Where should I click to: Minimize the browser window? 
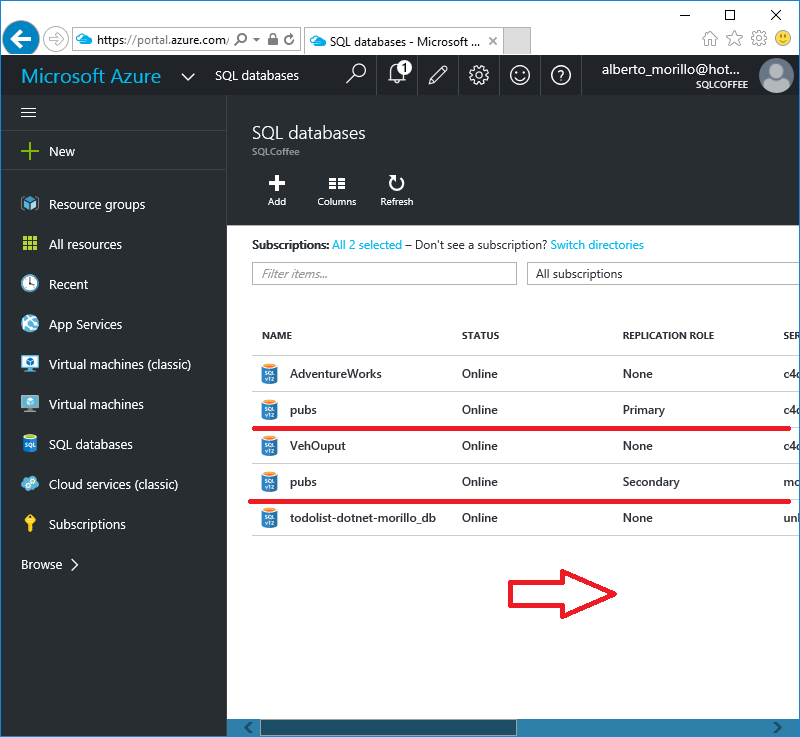(685, 15)
